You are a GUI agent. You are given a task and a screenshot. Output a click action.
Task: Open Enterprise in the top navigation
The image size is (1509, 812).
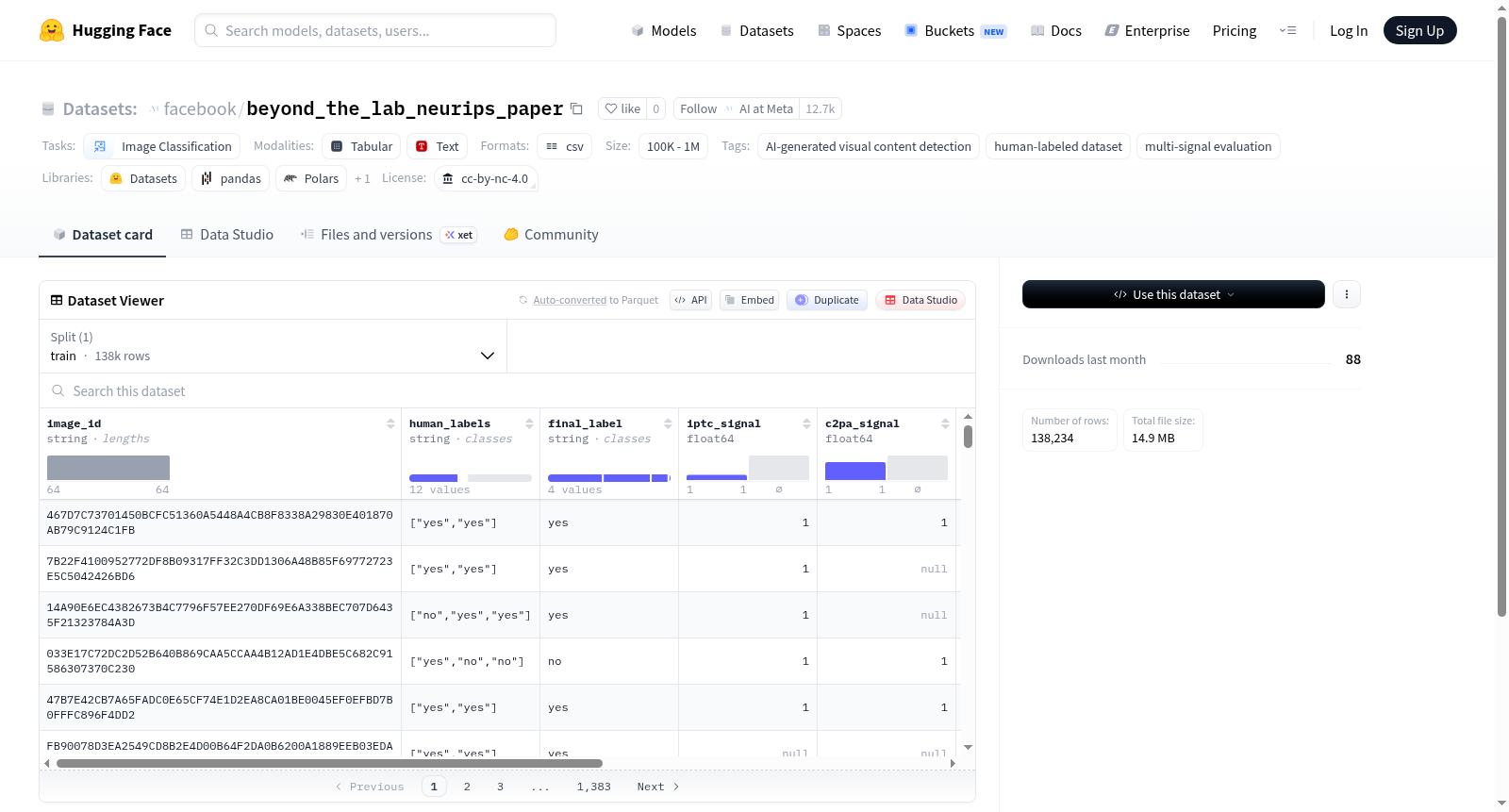coord(1147,30)
